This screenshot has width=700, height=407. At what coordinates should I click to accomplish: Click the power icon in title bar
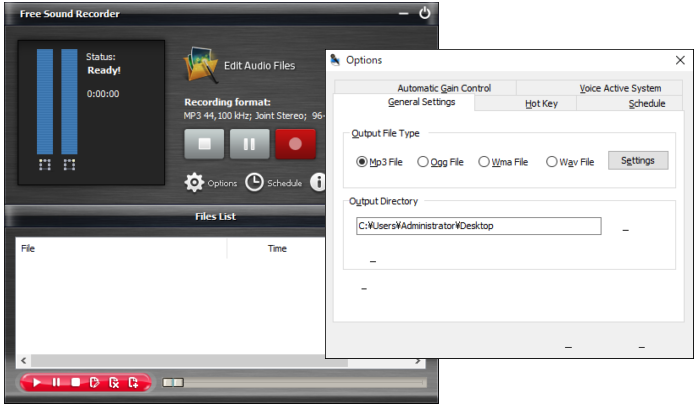pyautogui.click(x=424, y=13)
